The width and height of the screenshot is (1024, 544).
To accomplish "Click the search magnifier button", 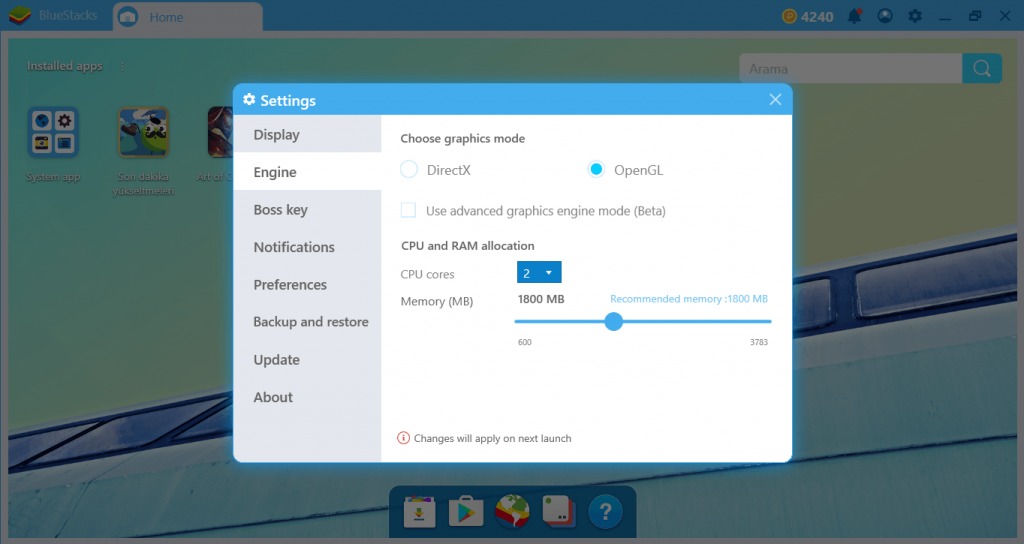I will pos(982,68).
